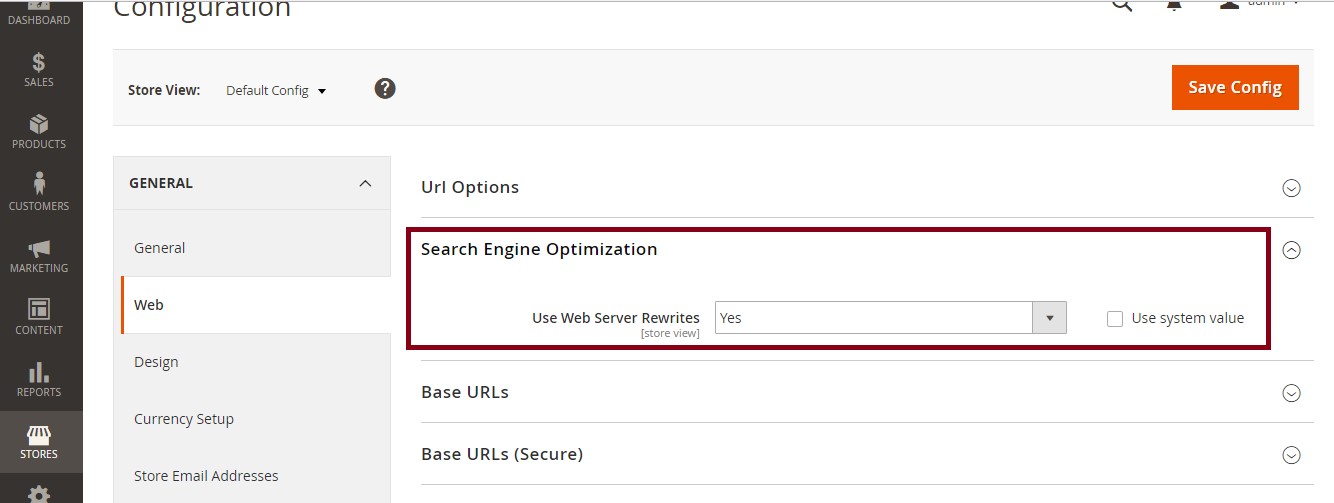Image resolution: width=1334 pixels, height=503 pixels.
Task: Click the Save Config button
Action: coord(1234,88)
